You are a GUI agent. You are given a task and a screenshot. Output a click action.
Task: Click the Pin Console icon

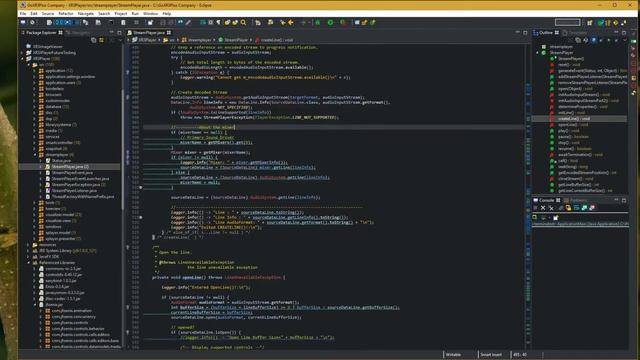pyautogui.click(x=535, y=218)
